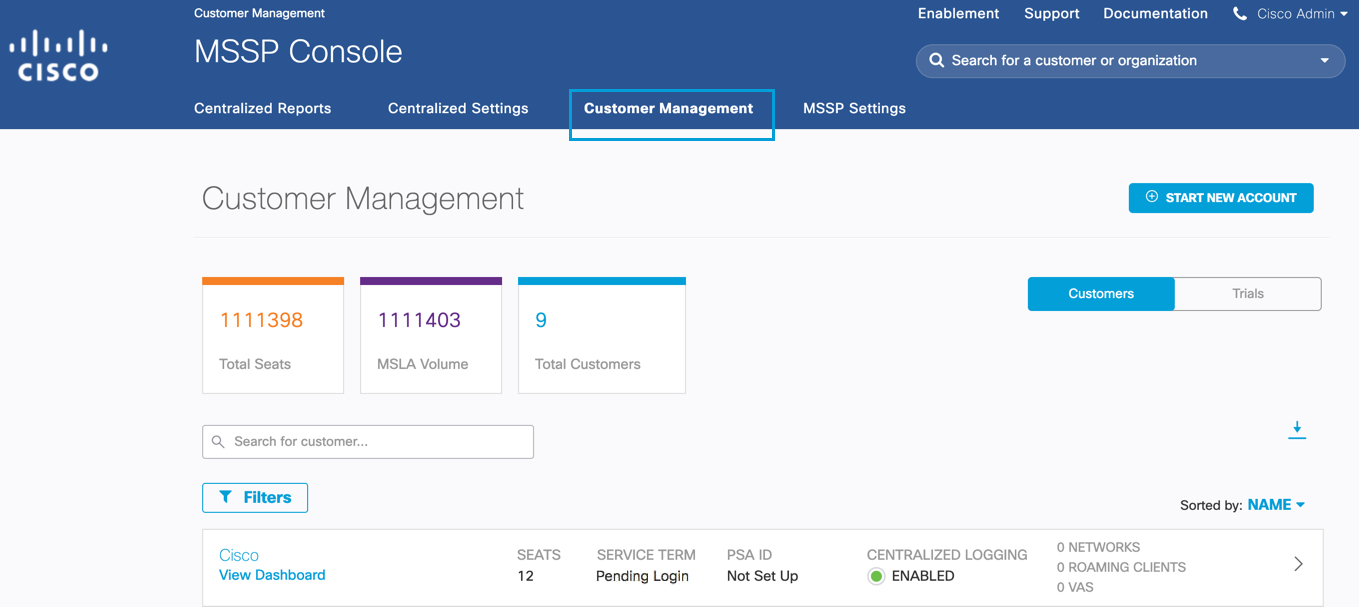Click the download export icon
The image size is (1359, 607).
1297,430
